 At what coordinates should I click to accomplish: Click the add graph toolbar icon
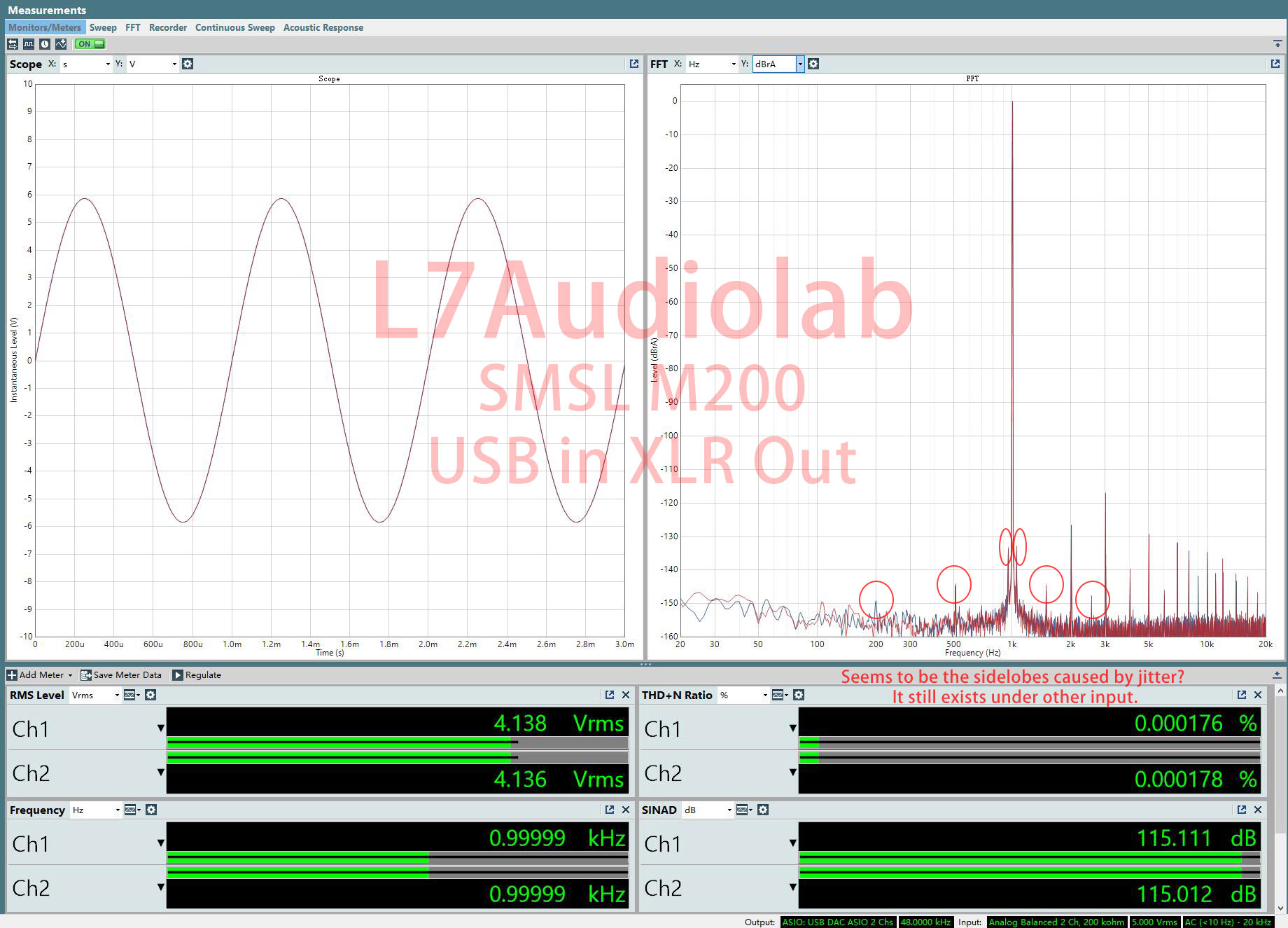coord(61,44)
